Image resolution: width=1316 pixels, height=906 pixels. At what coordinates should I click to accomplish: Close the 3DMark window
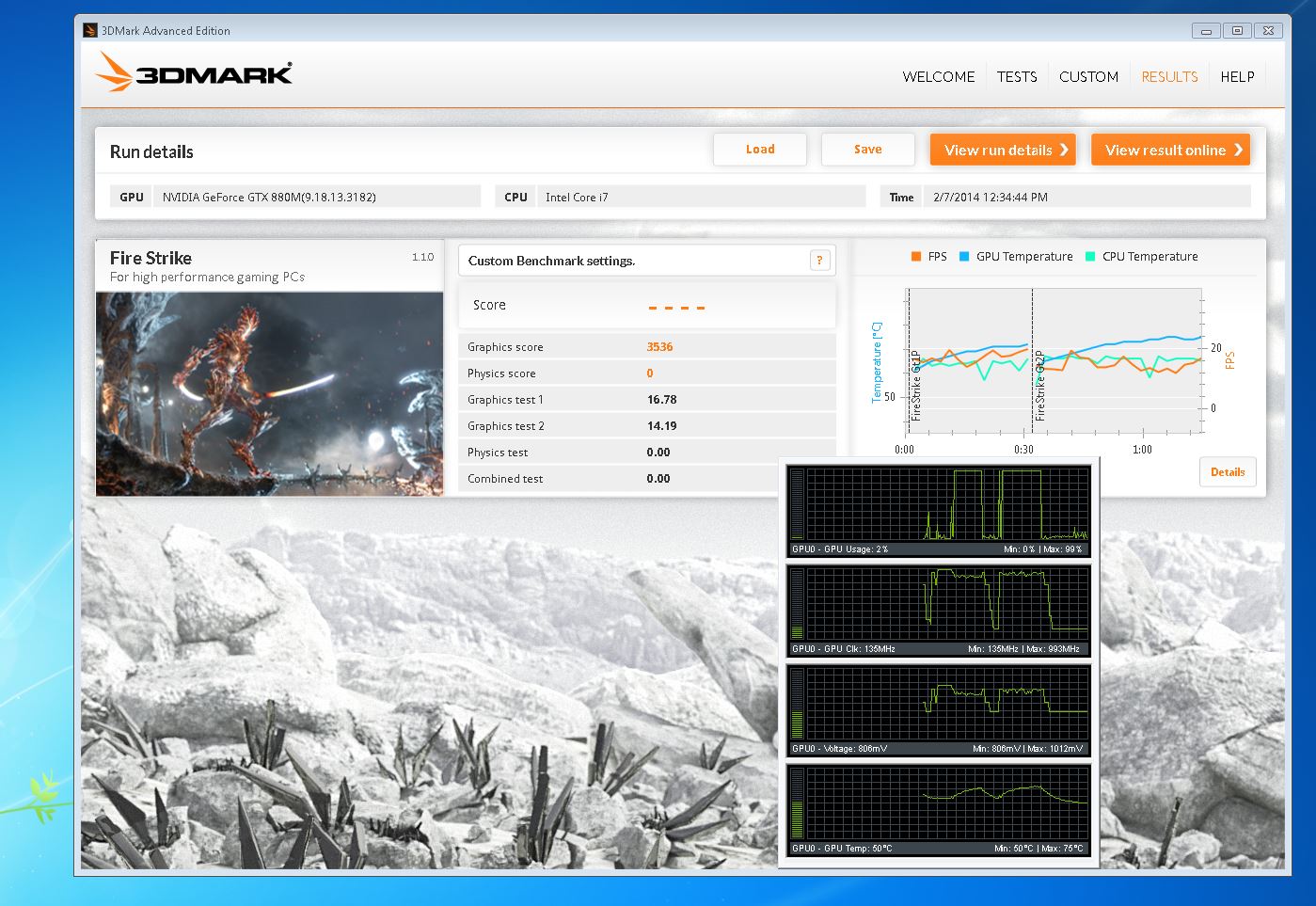click(1268, 30)
